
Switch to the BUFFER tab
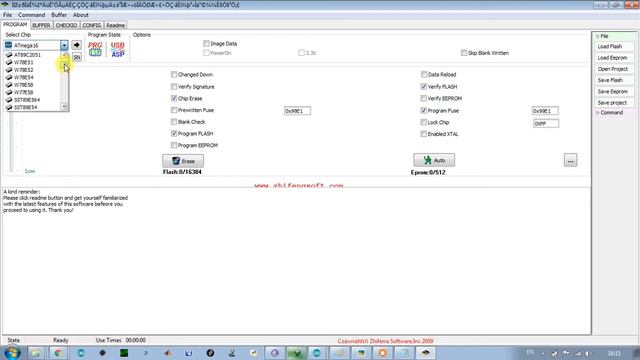tap(41, 25)
